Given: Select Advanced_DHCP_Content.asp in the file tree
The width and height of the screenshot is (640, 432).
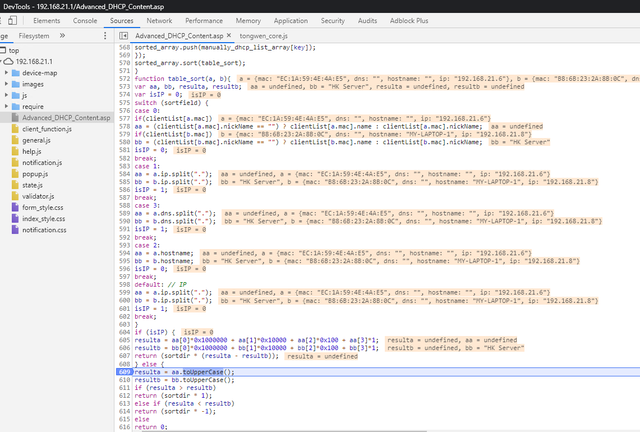Looking at the screenshot, I should pos(66,118).
